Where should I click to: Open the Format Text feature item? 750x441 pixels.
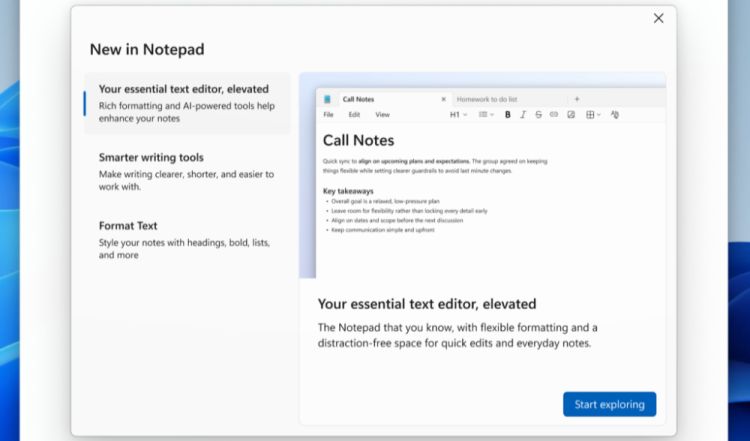(x=187, y=240)
